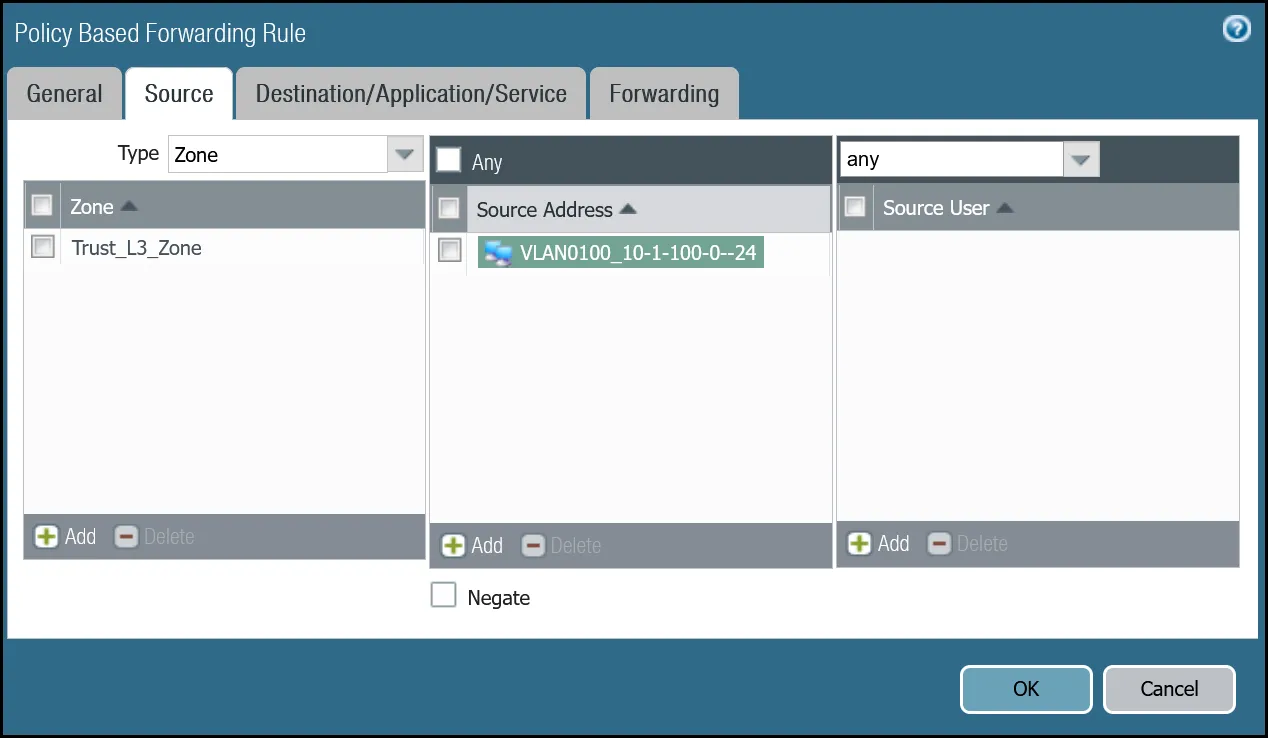This screenshot has height=738, width=1268.
Task: Open the Destination/Application/Service tab
Action: (411, 93)
